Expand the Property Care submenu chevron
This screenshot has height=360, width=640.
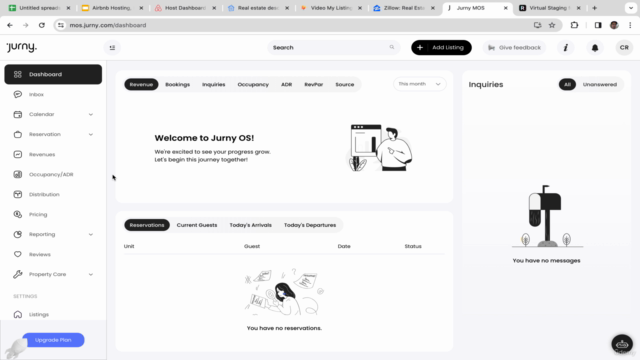tap(91, 274)
